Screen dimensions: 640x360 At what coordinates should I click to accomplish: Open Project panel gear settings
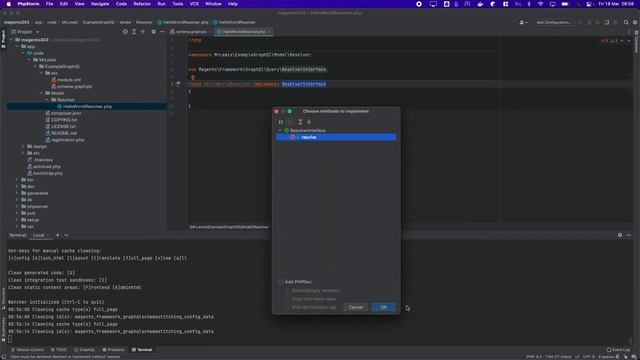click(x=153, y=32)
